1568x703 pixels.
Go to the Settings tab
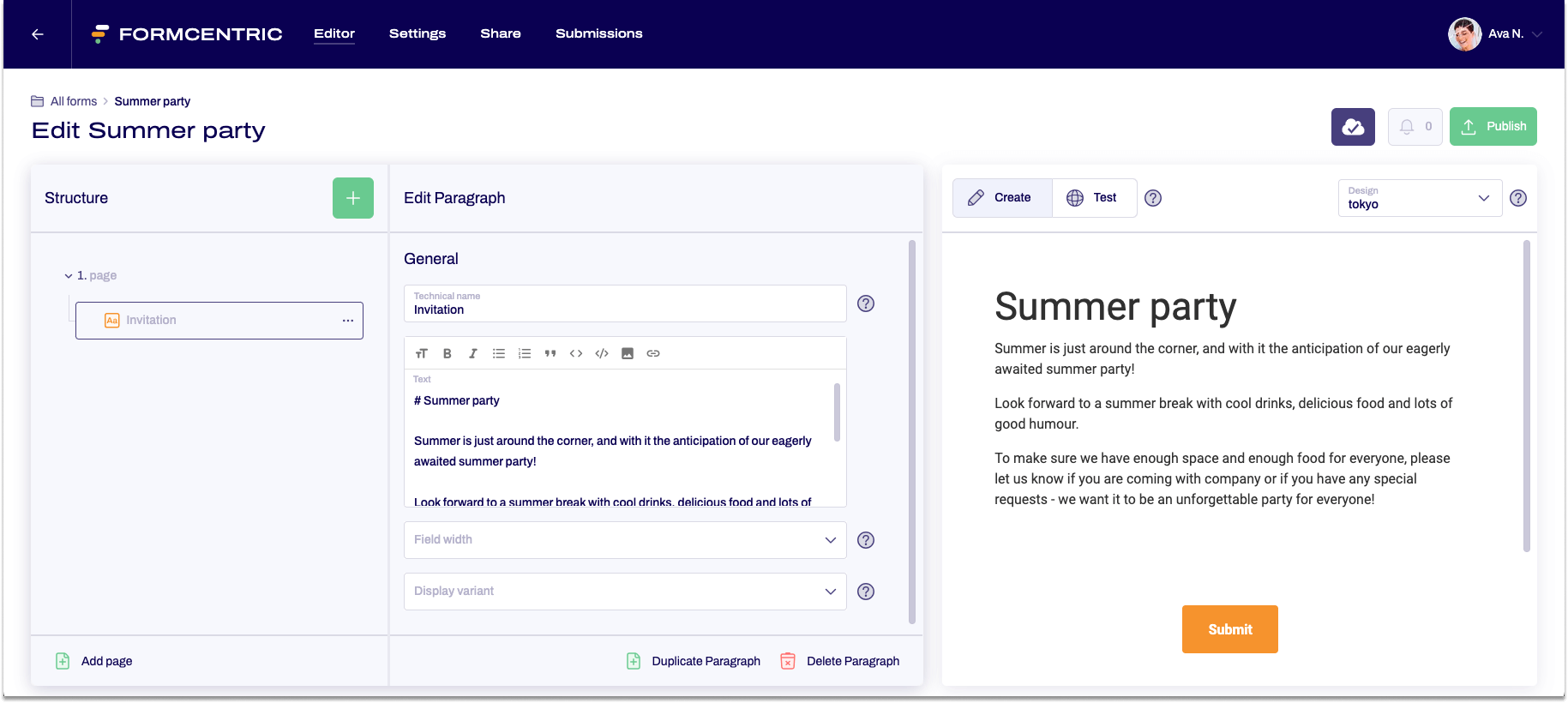[417, 33]
